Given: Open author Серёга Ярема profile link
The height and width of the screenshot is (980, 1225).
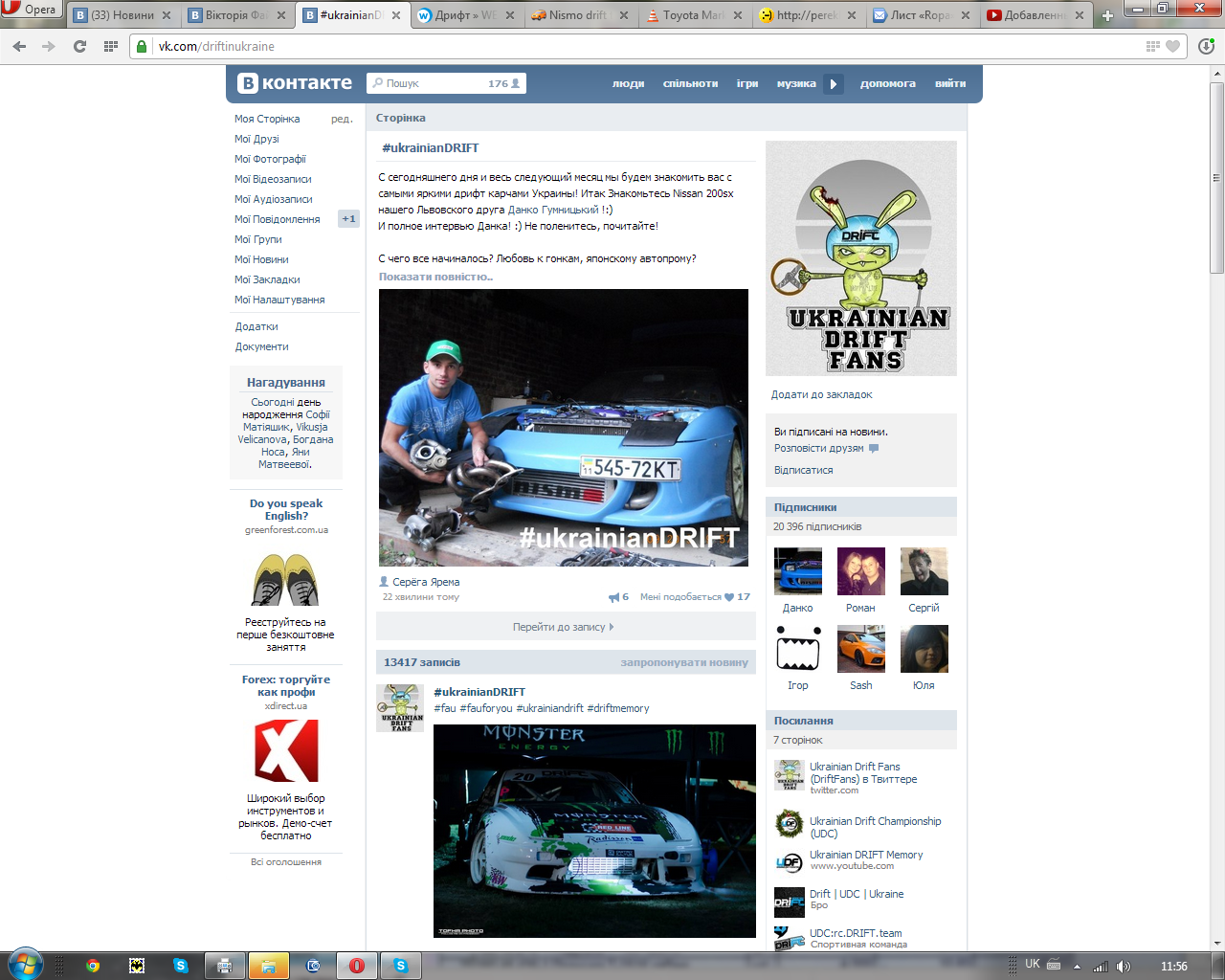Looking at the screenshot, I should pos(426,582).
